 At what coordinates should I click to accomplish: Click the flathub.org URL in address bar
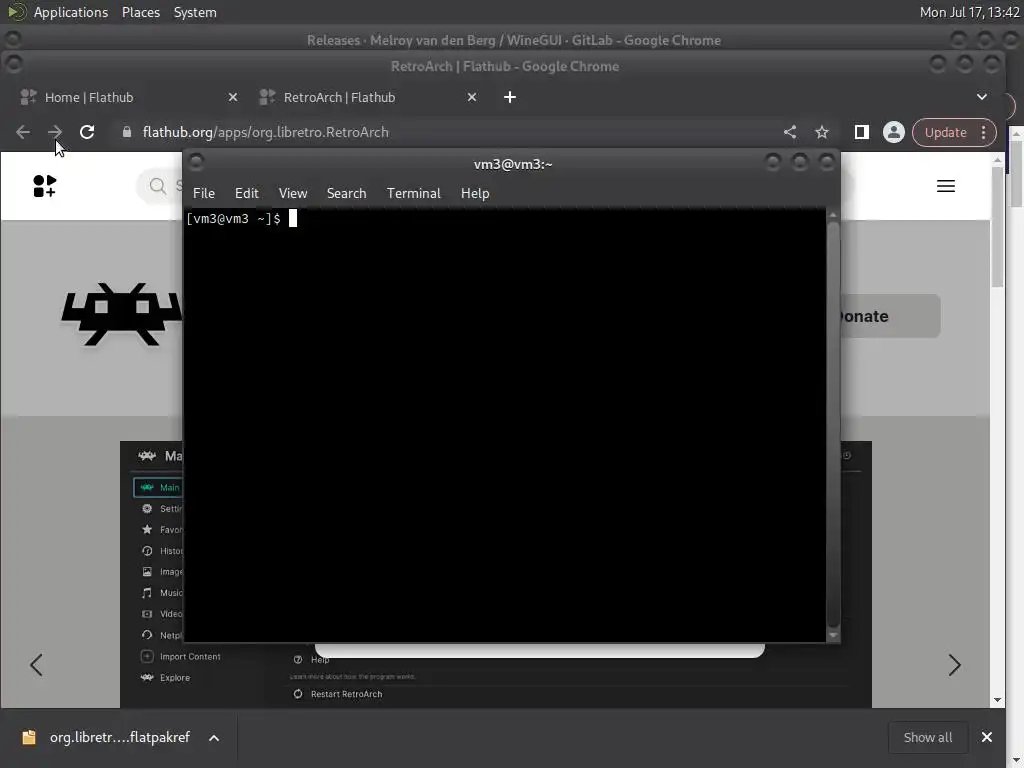pos(265,132)
